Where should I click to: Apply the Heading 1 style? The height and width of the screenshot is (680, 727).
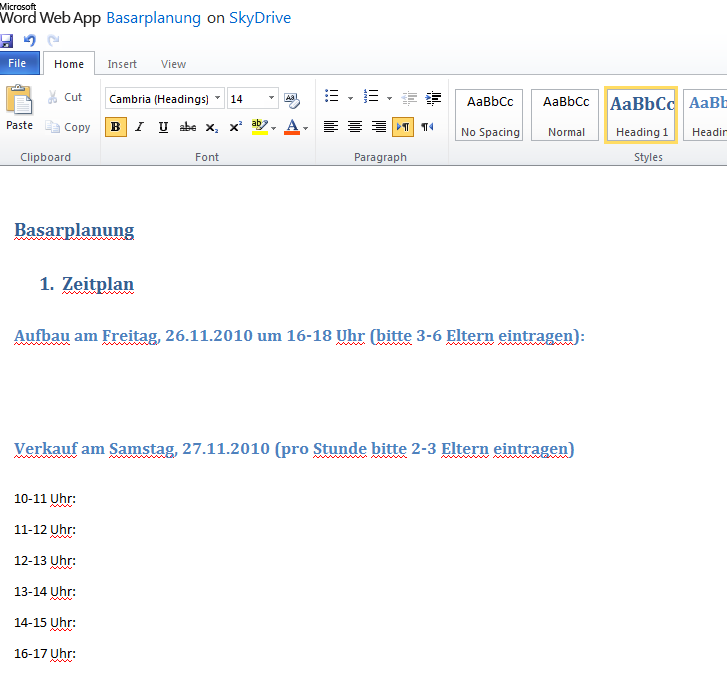pyautogui.click(x=641, y=115)
